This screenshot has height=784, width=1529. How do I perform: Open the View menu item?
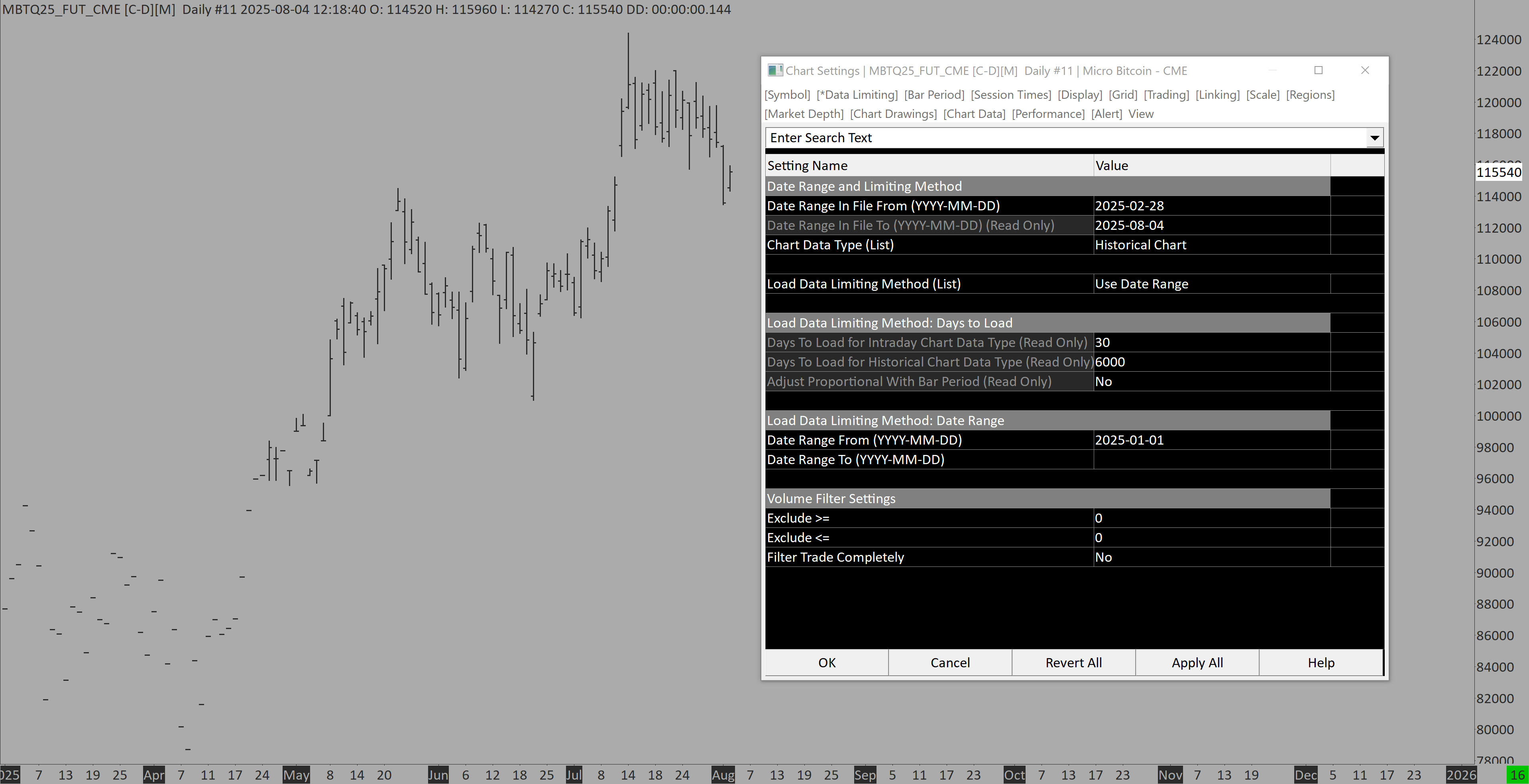click(x=1141, y=114)
